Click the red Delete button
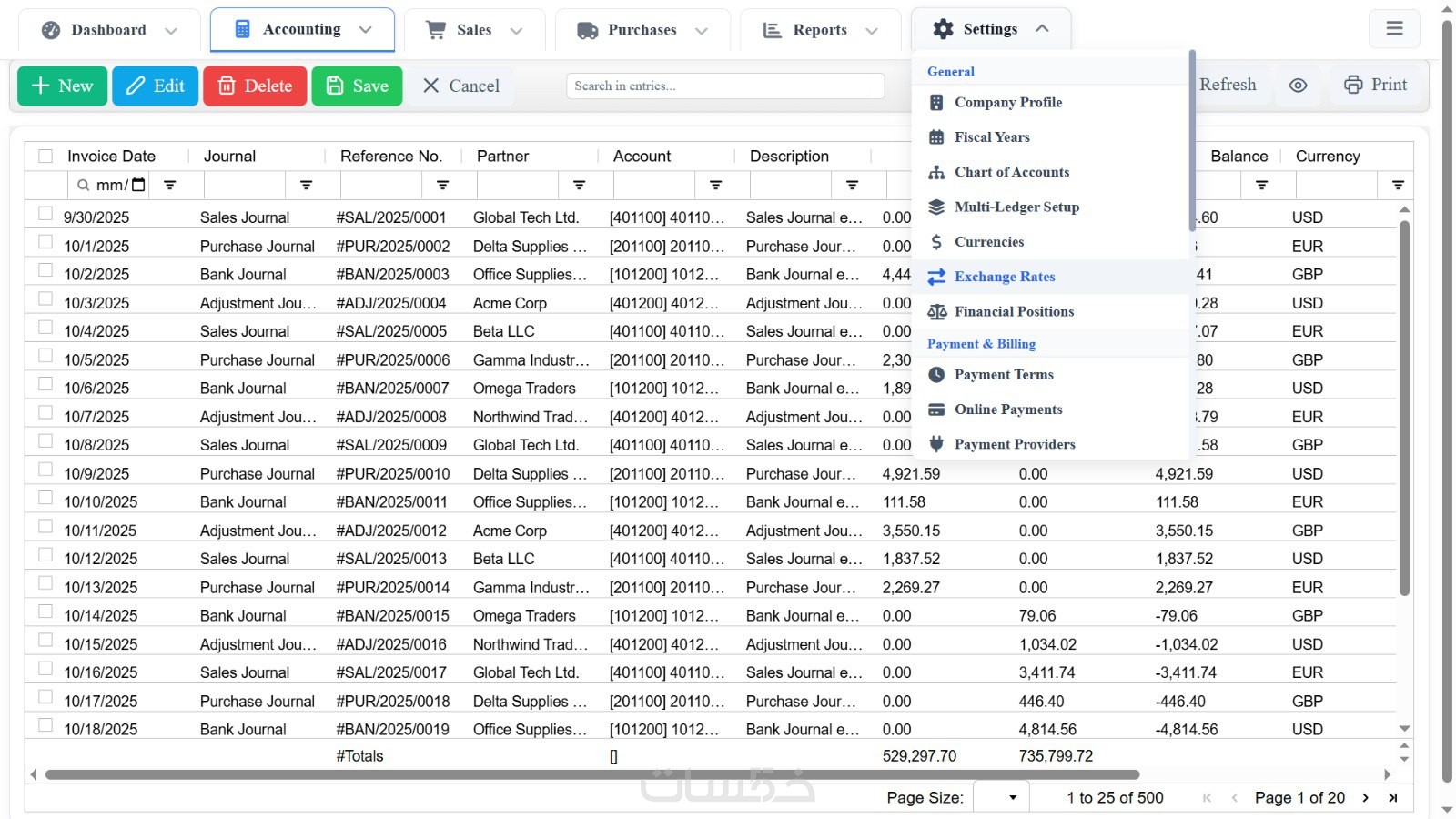Screen dimensions: 1456x819 [x=255, y=86]
